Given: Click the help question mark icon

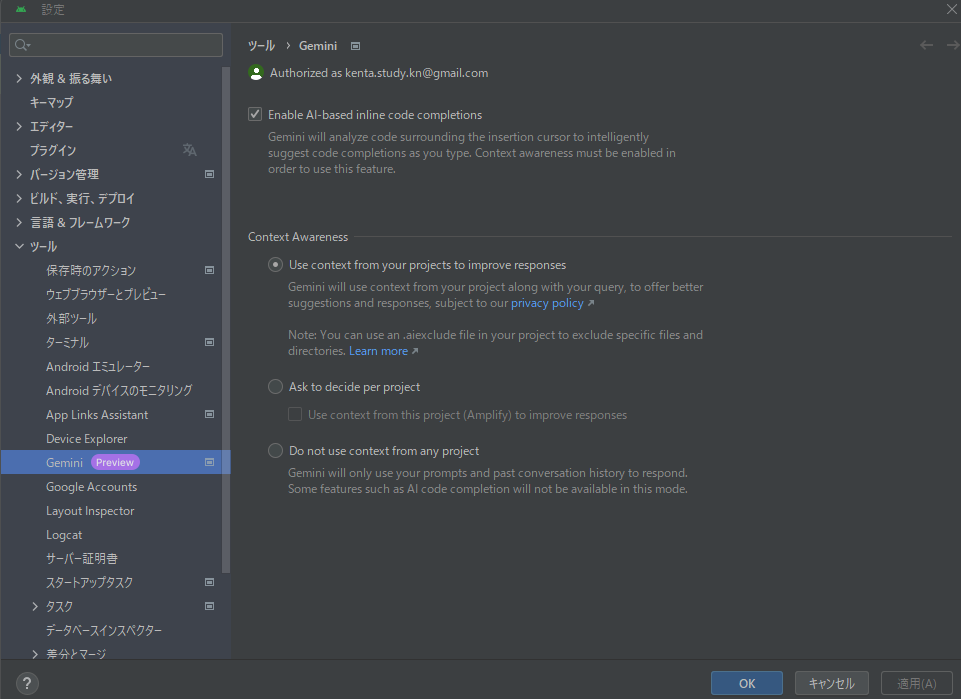Looking at the screenshot, I should [28, 683].
